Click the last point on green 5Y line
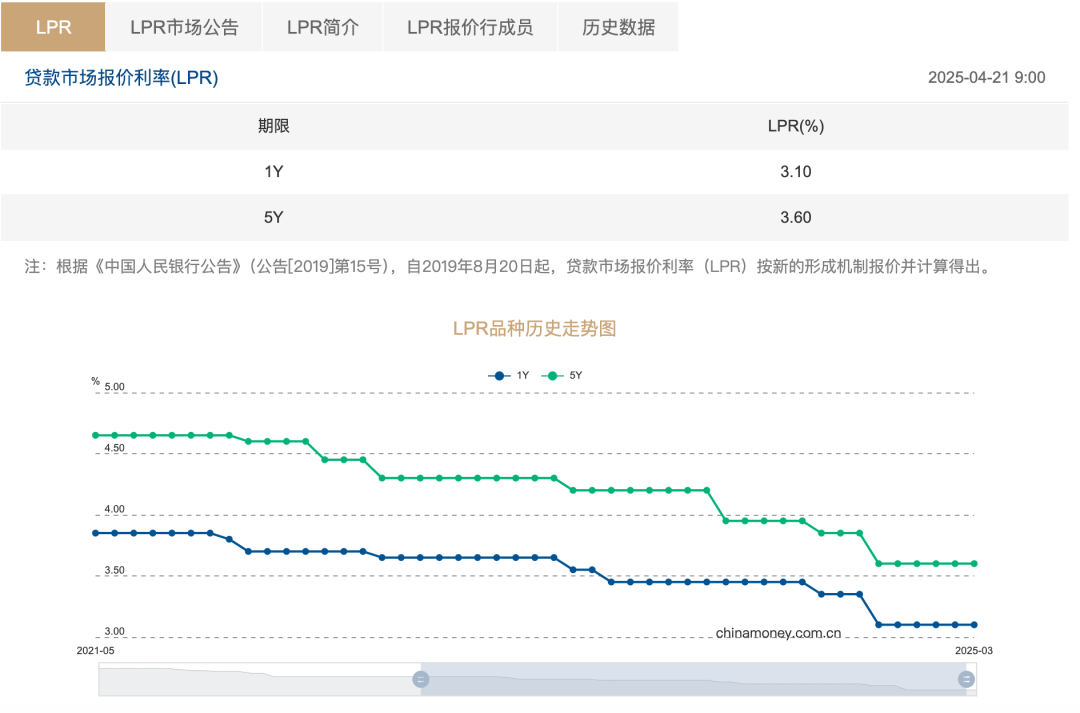1080x713 pixels. tap(974, 563)
